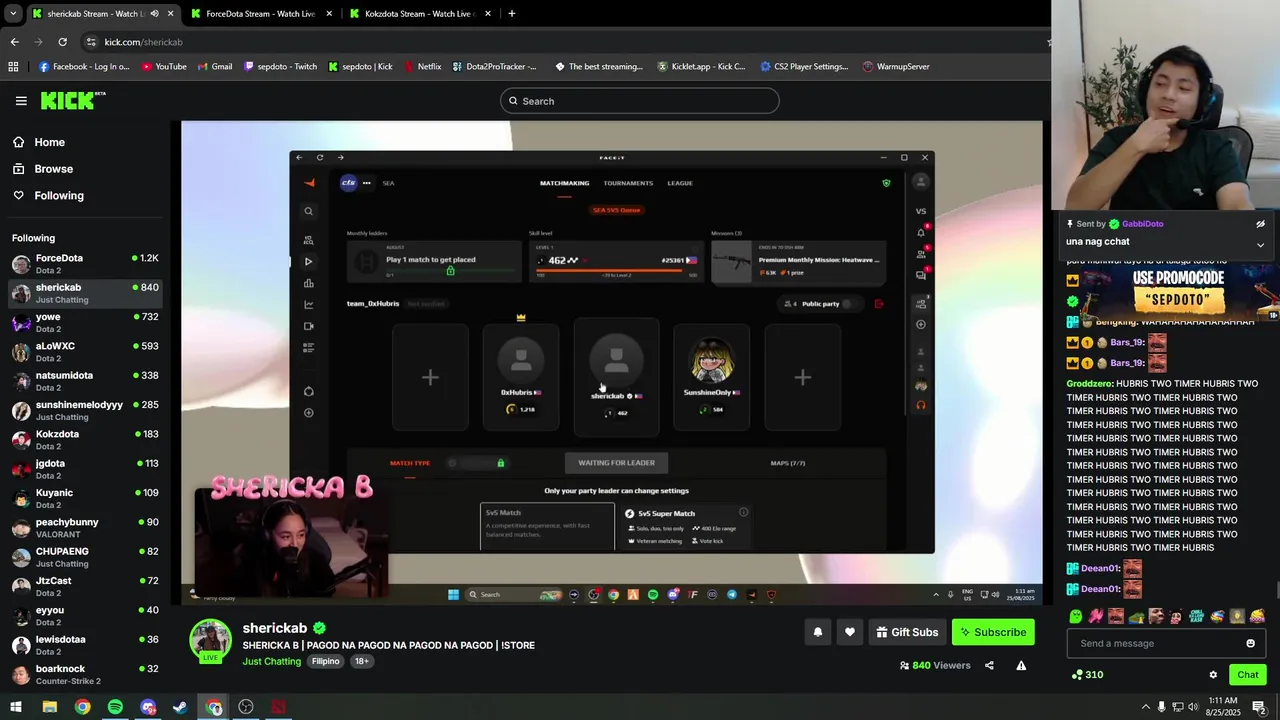Open the Chrome apps grid on the bookmarks bar
This screenshot has width=1280, height=720.
point(13,67)
